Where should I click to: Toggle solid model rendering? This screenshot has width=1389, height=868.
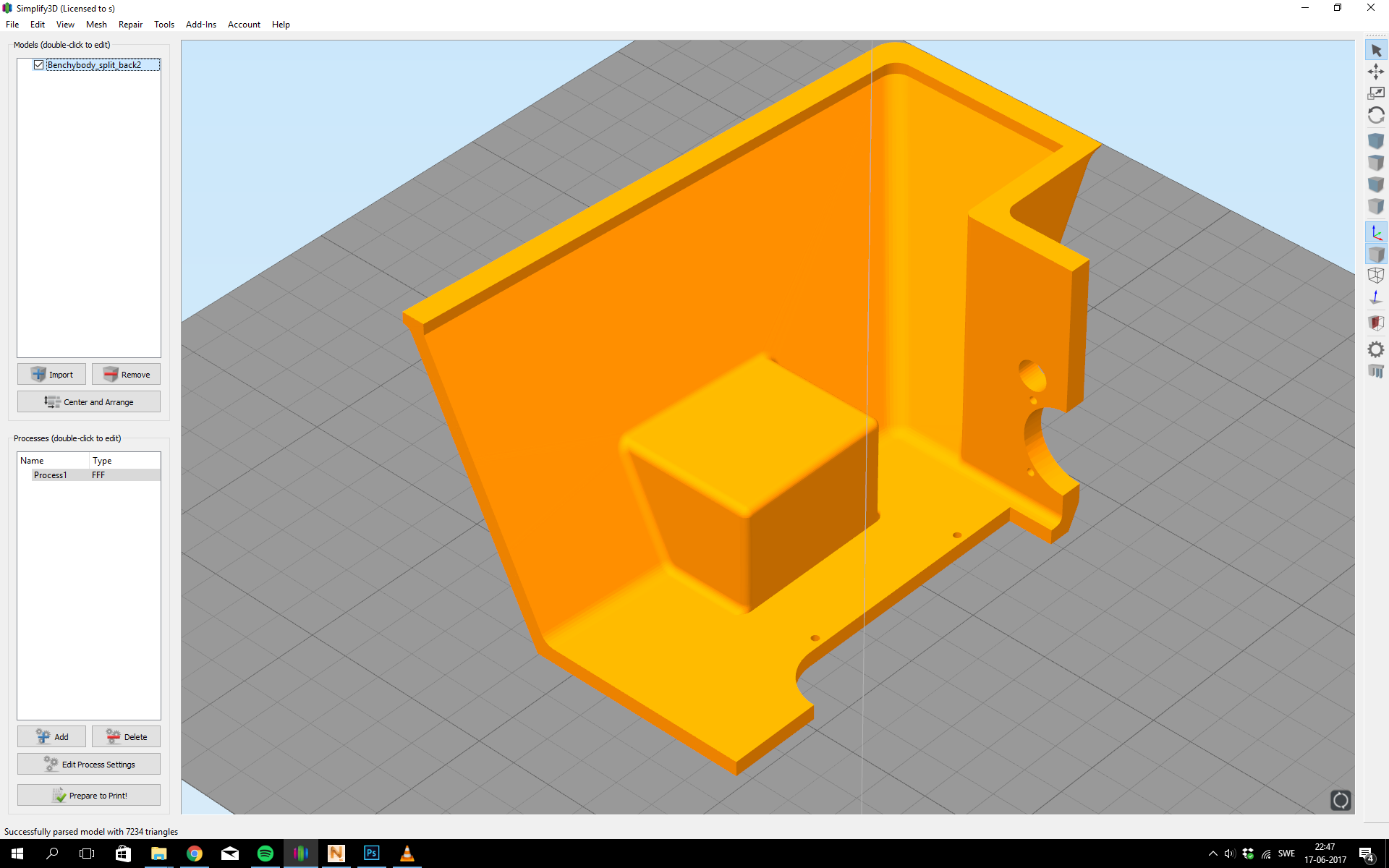point(1376,254)
